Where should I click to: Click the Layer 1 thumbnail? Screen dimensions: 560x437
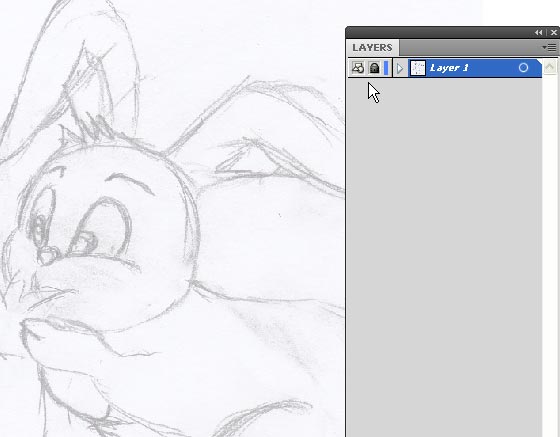point(418,68)
